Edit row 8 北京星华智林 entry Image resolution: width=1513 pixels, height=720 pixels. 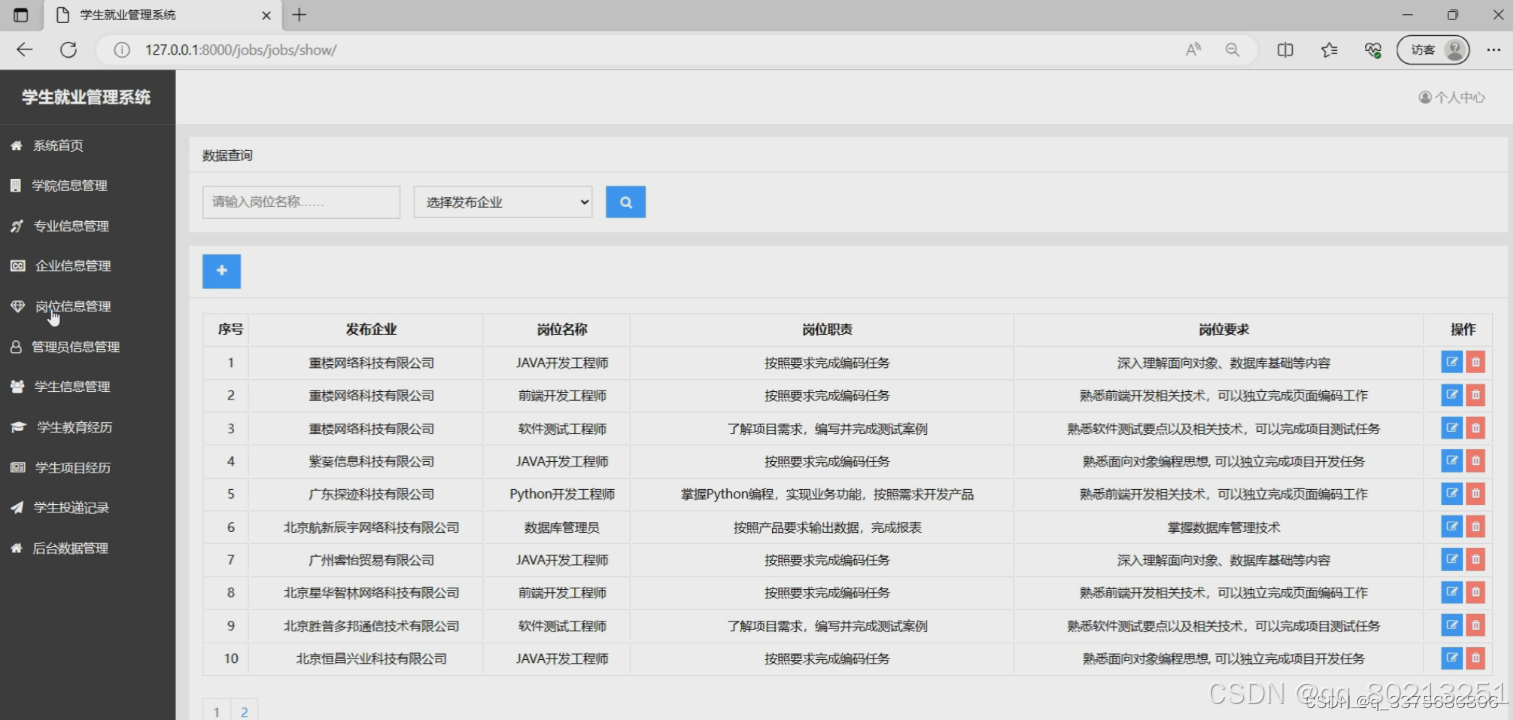(1452, 592)
